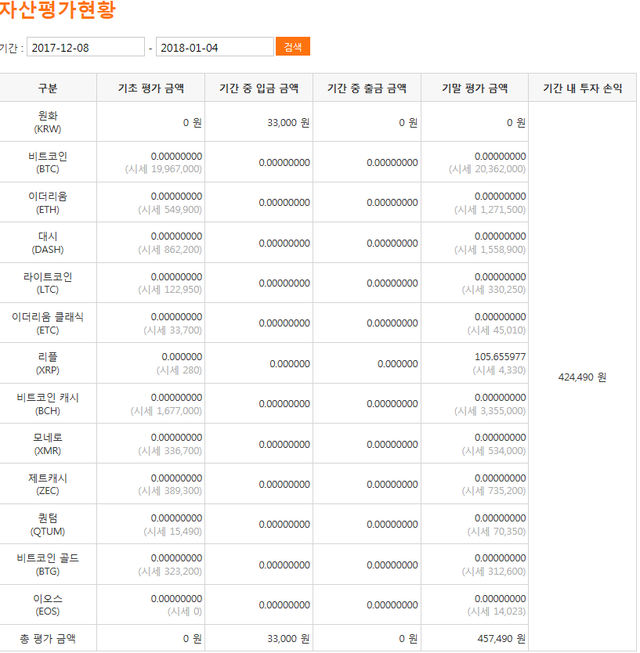Click the total row 33,000 원 deposit amount
640x653 pixels.
[288, 638]
